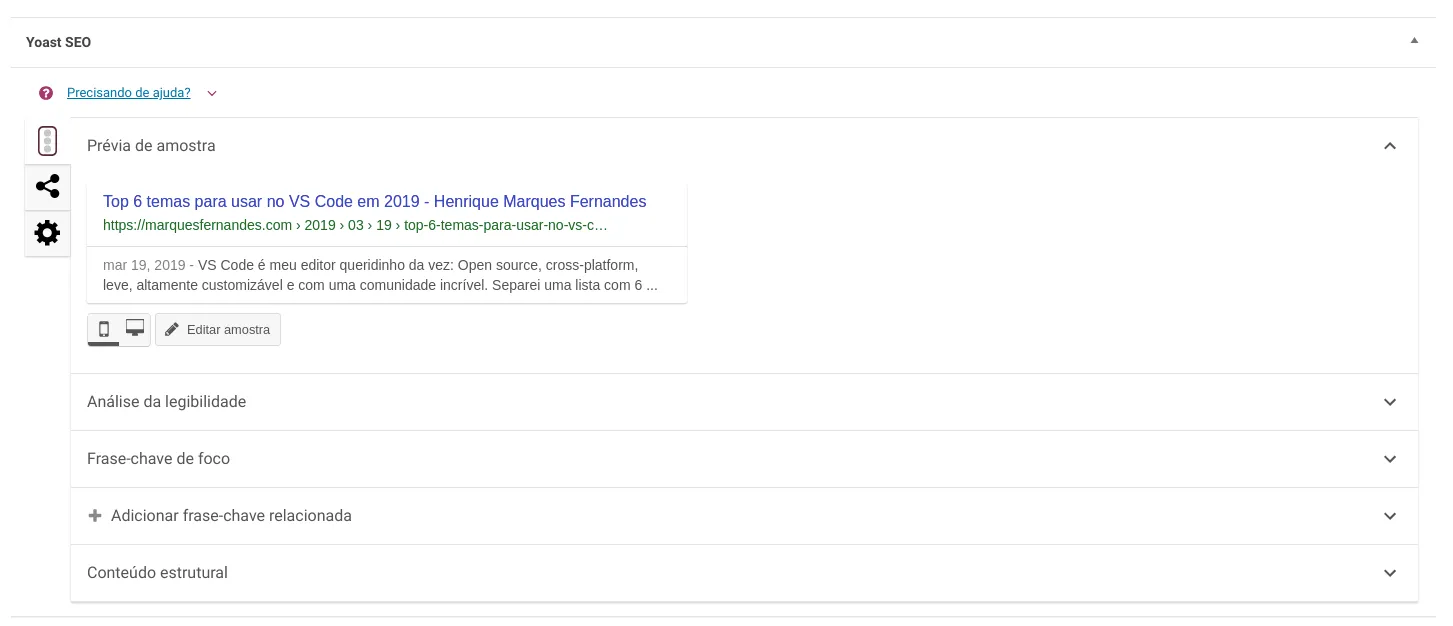Open the advanced settings gear tab
Viewport: 1453px width, 626px height.
[47, 233]
